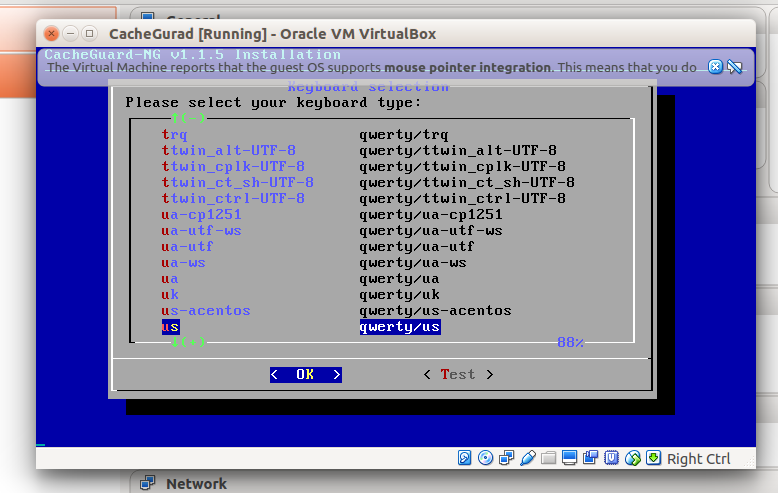The image size is (778, 493).
Task: Dismiss the mouse integration notification with X icon
Action: [x=715, y=66]
